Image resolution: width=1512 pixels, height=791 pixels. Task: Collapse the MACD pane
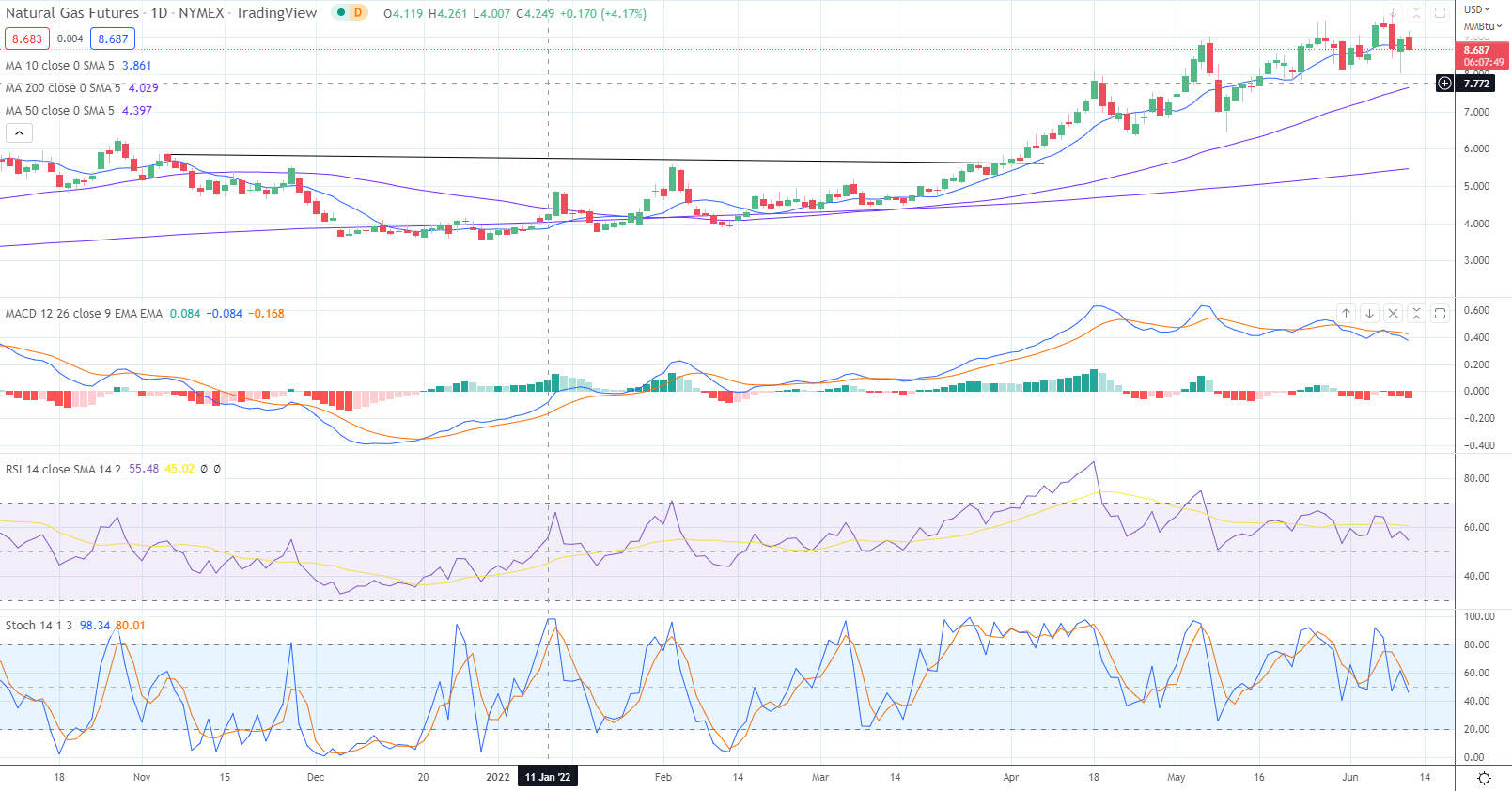coord(1416,313)
